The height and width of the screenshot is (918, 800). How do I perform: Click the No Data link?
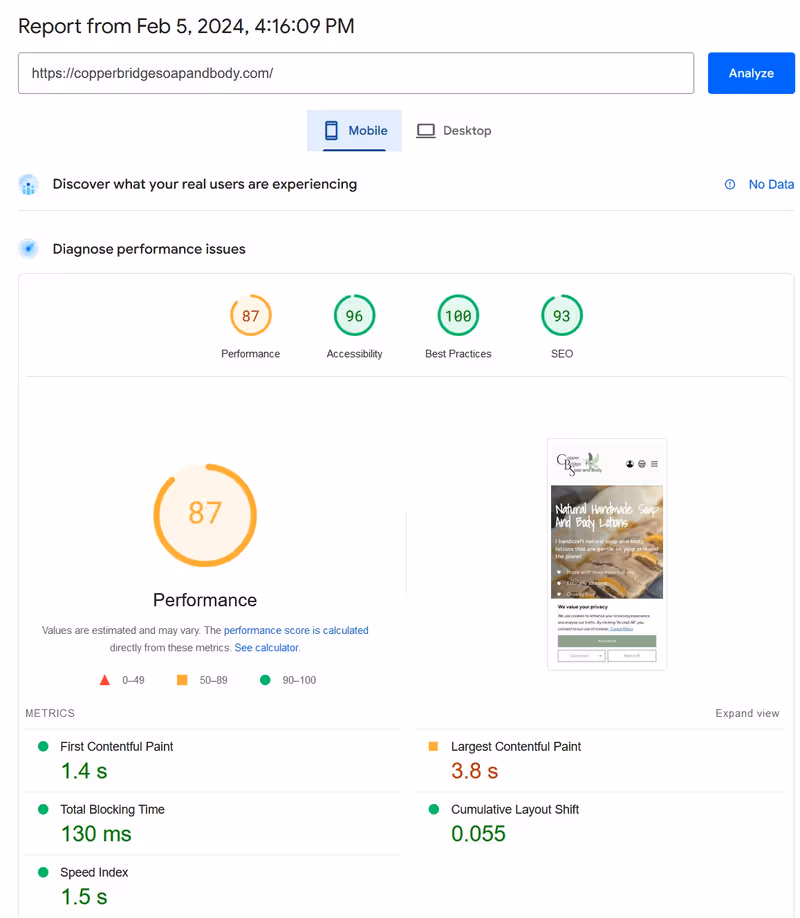pos(771,184)
